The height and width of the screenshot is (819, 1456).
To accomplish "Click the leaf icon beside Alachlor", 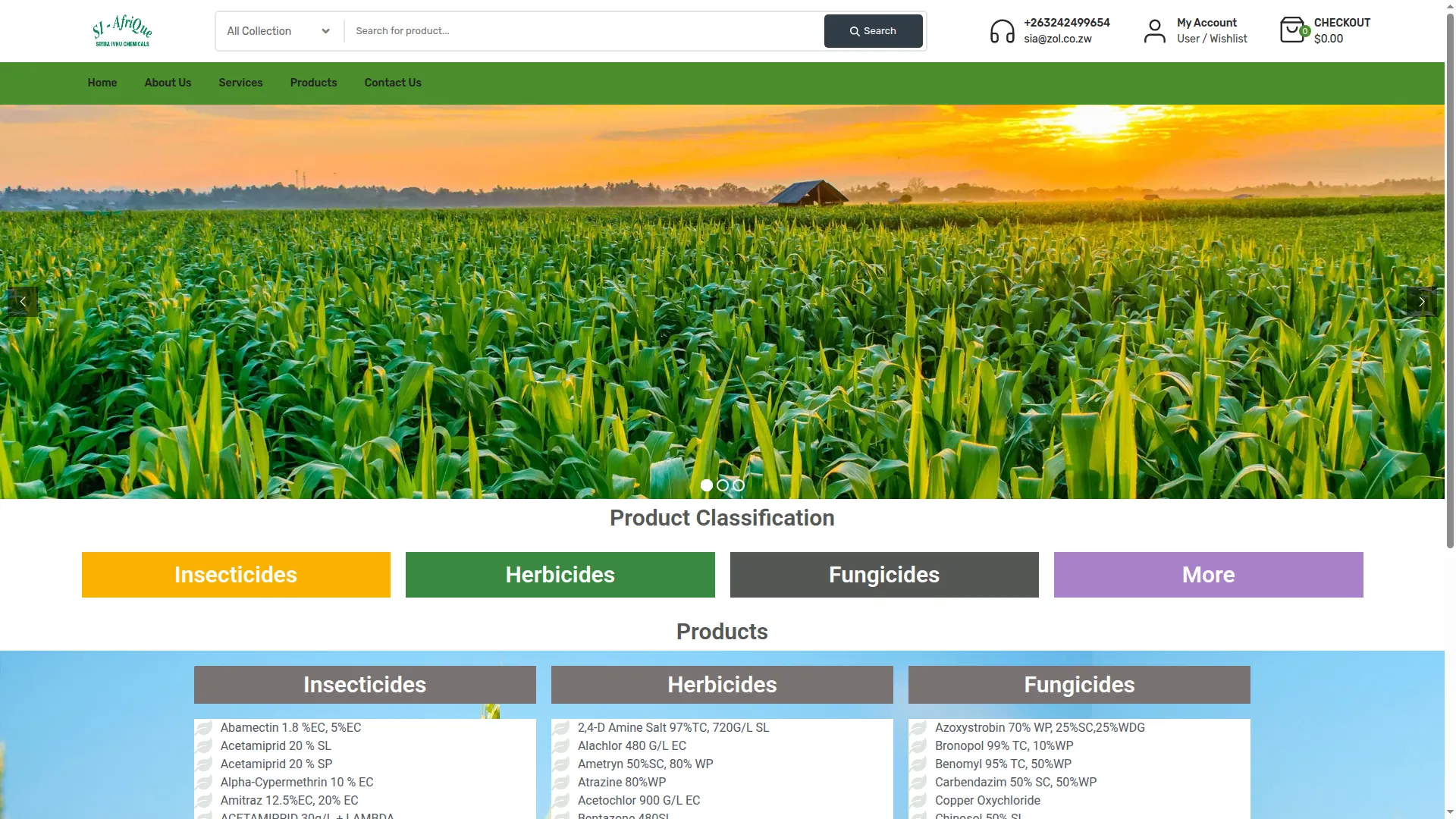I will (561, 746).
